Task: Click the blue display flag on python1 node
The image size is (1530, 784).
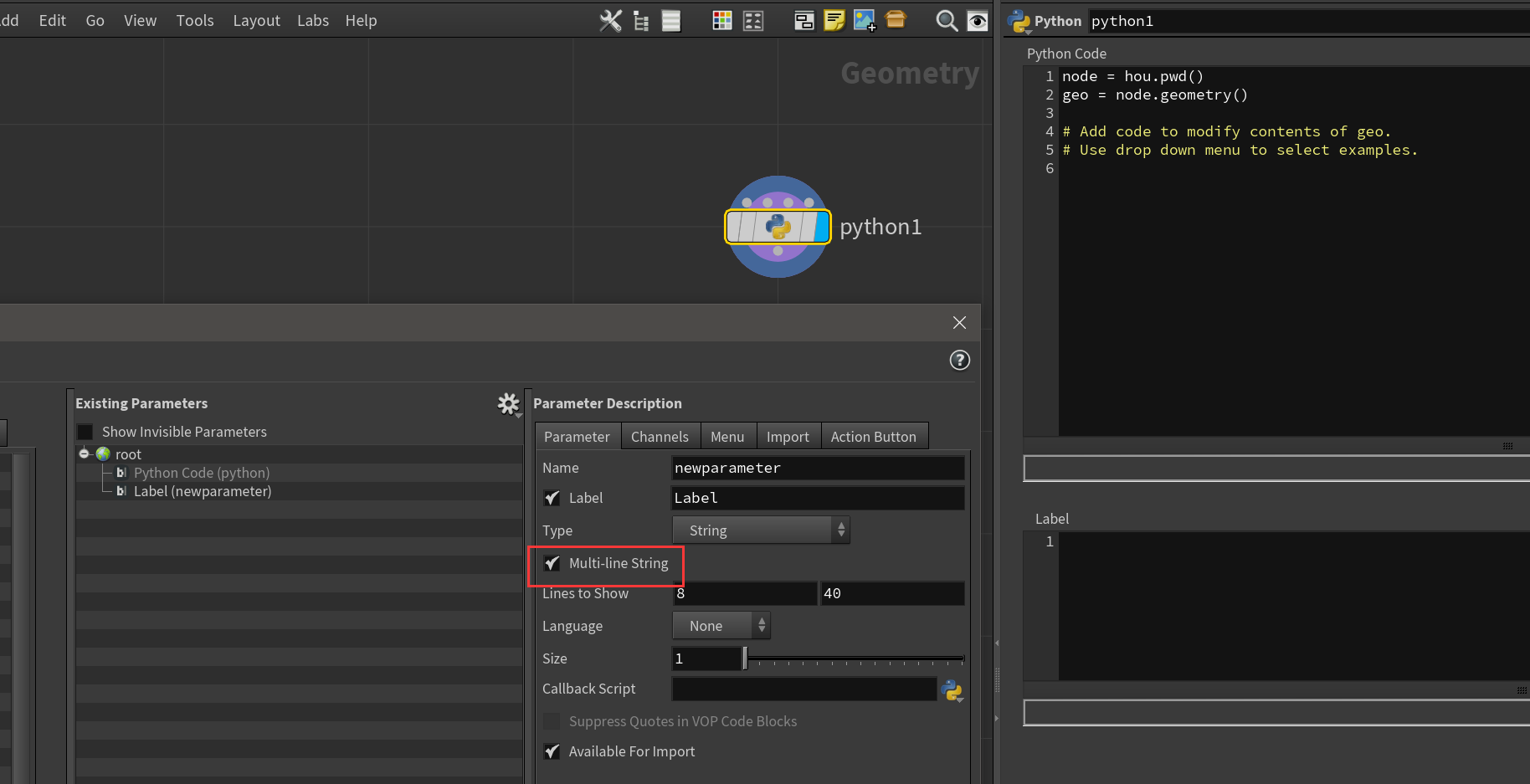Action: pyautogui.click(x=822, y=227)
